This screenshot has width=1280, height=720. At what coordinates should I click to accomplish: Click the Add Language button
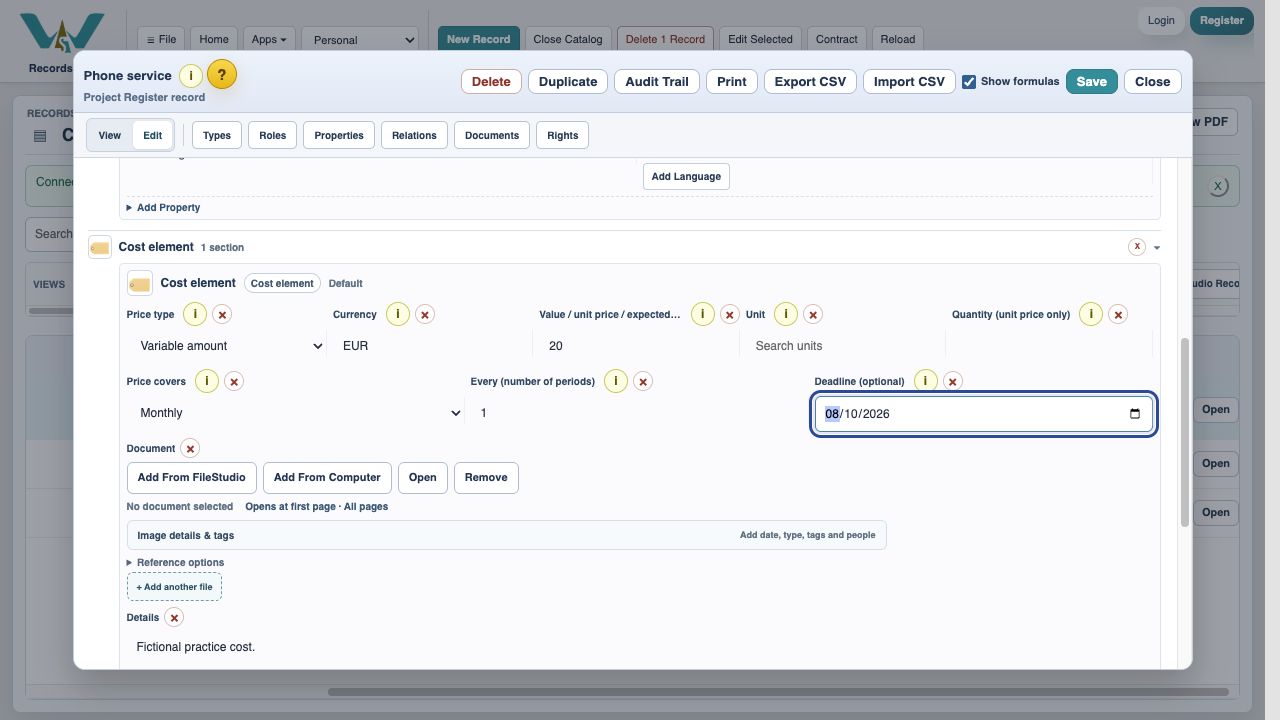coord(686,176)
